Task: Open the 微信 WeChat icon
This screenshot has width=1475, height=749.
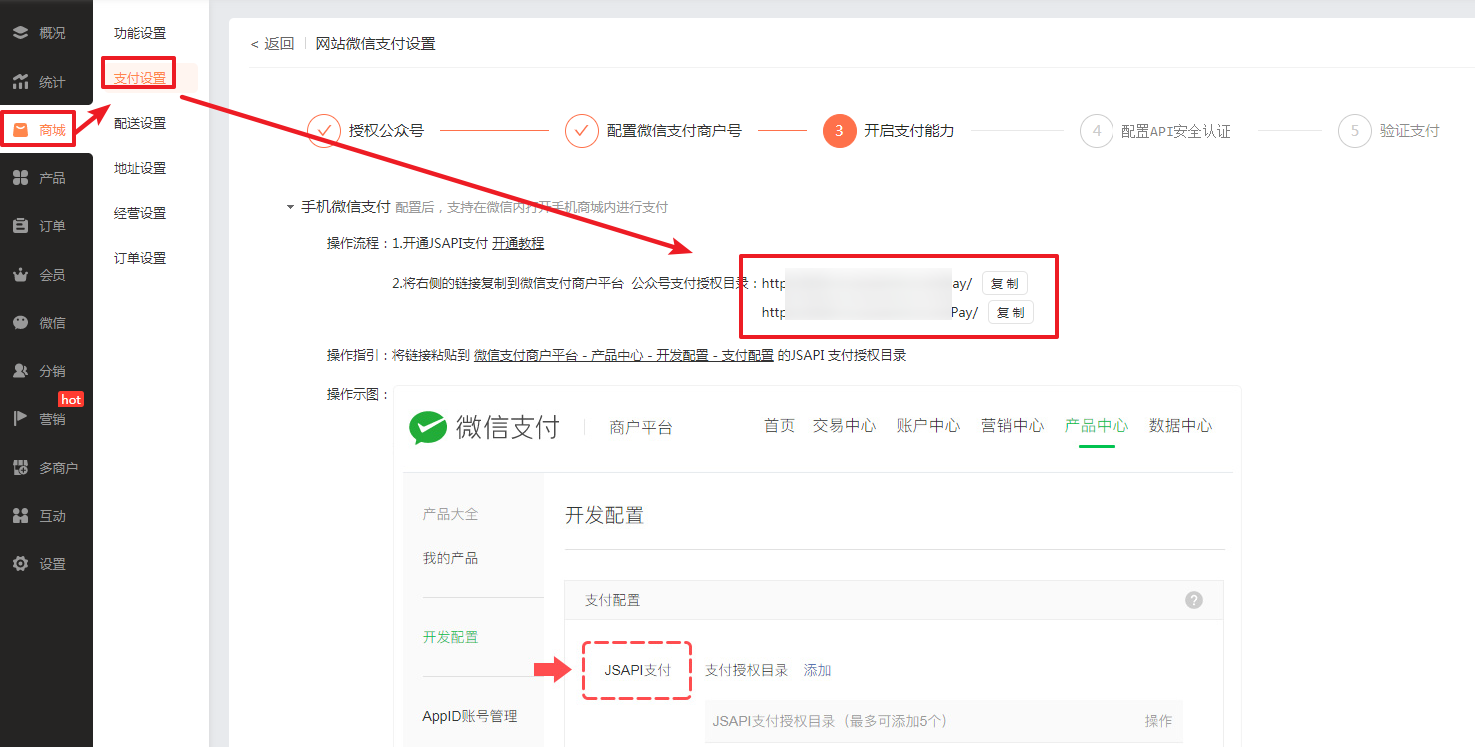Action: point(20,322)
